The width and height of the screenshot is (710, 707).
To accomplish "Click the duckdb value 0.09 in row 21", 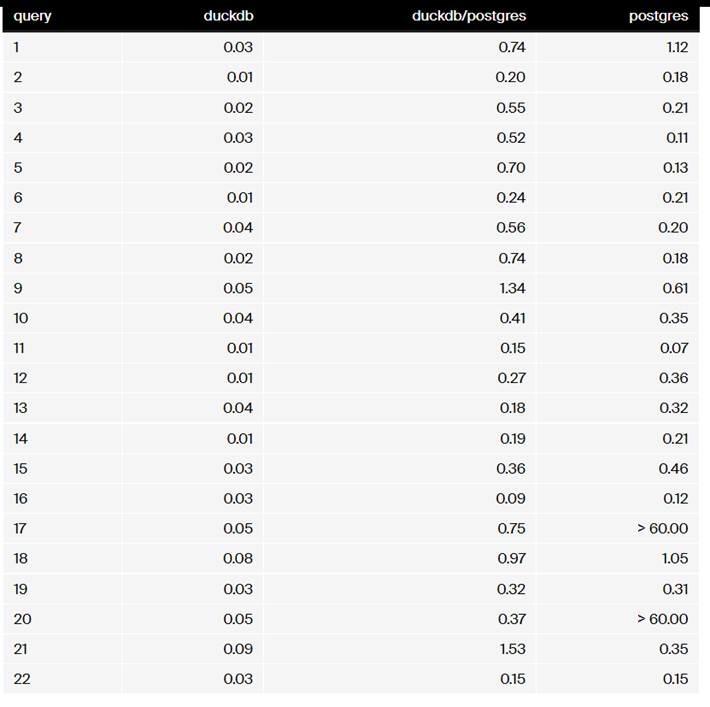I will point(238,649).
